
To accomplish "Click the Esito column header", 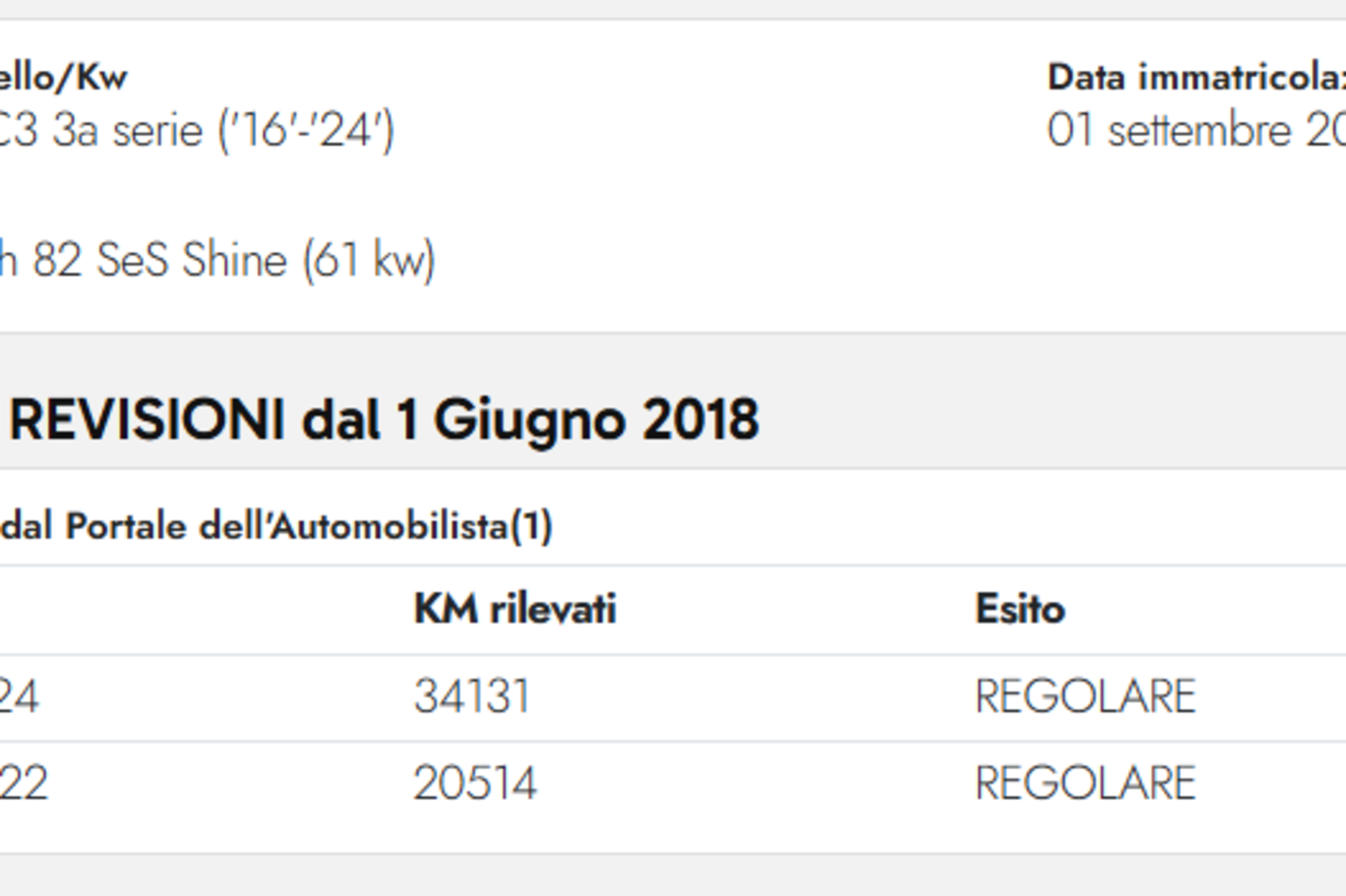I will pos(1020,608).
